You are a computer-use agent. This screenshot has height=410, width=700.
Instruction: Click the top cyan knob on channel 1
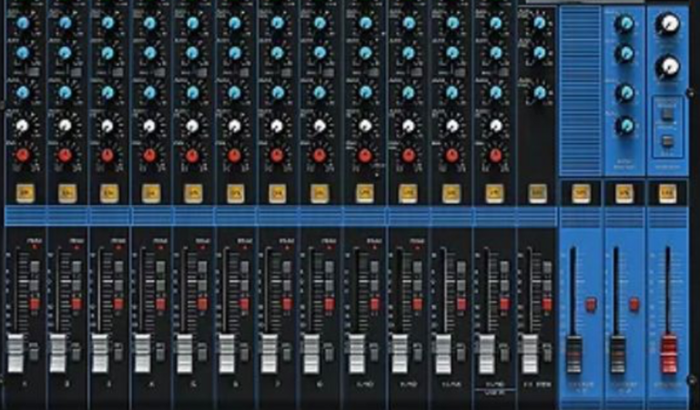[22, 22]
